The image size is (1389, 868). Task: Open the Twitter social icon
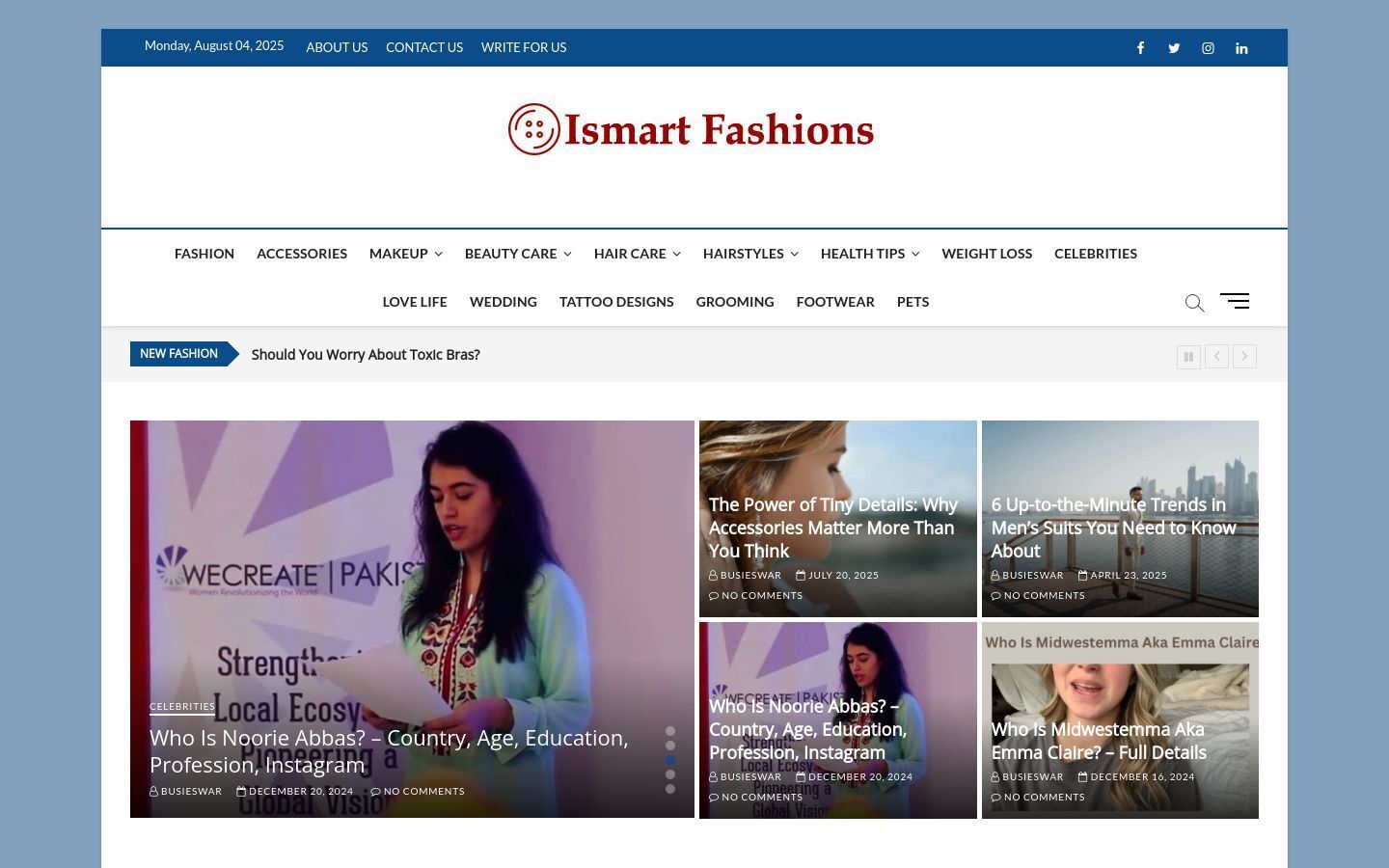coord(1174,48)
